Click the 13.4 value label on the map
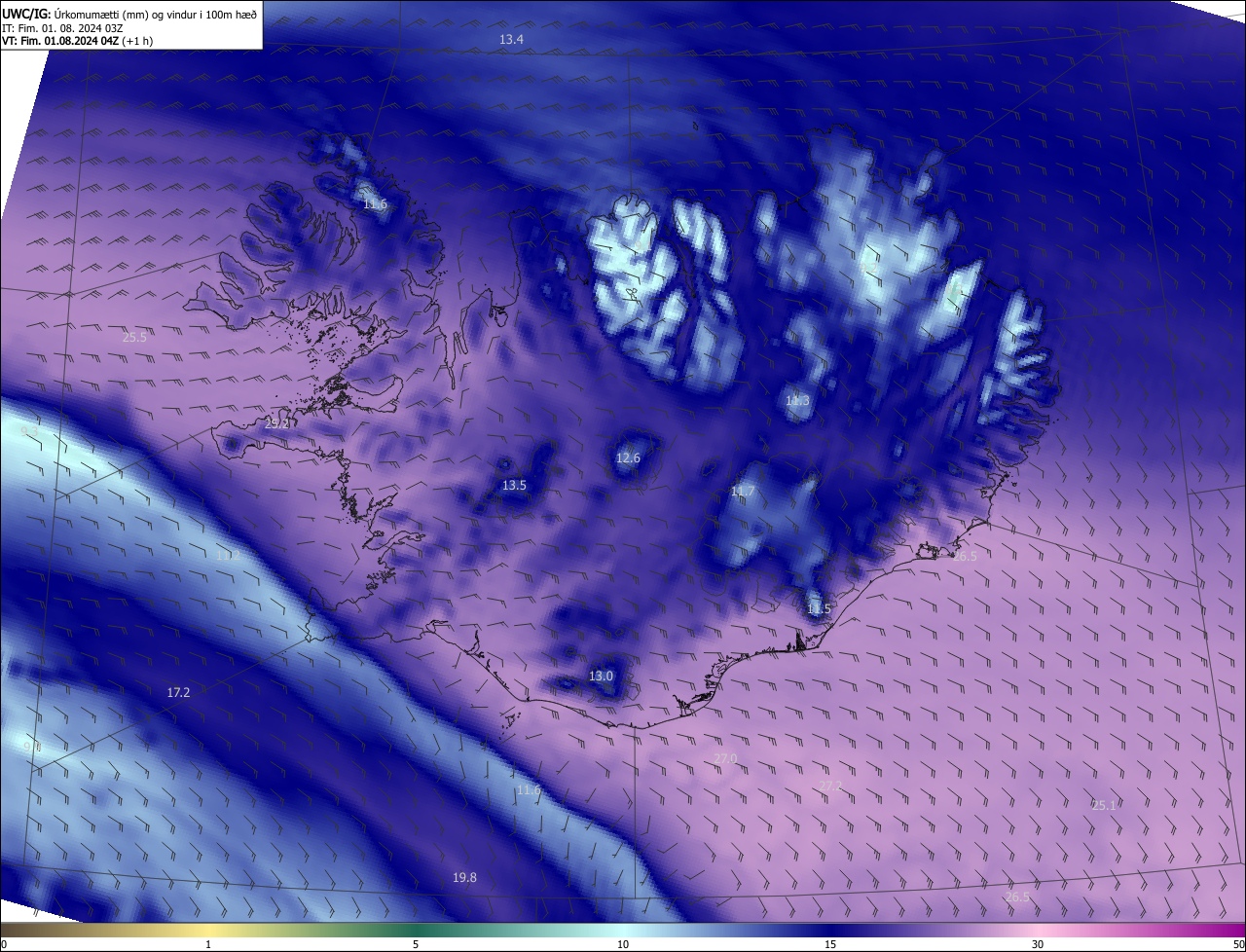This screenshot has height=952, width=1246. point(511,40)
